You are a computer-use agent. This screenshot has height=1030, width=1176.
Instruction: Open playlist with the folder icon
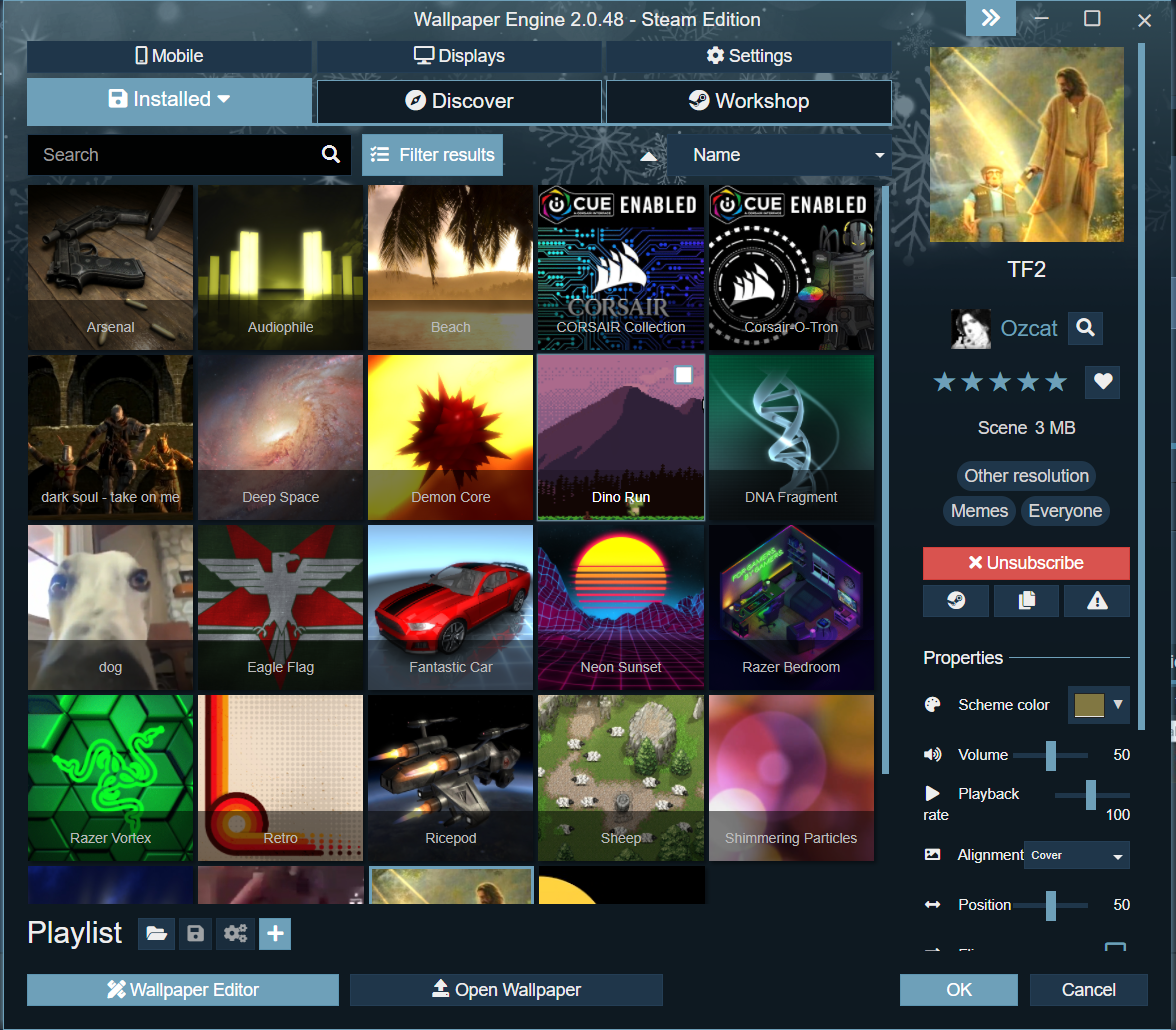156,933
